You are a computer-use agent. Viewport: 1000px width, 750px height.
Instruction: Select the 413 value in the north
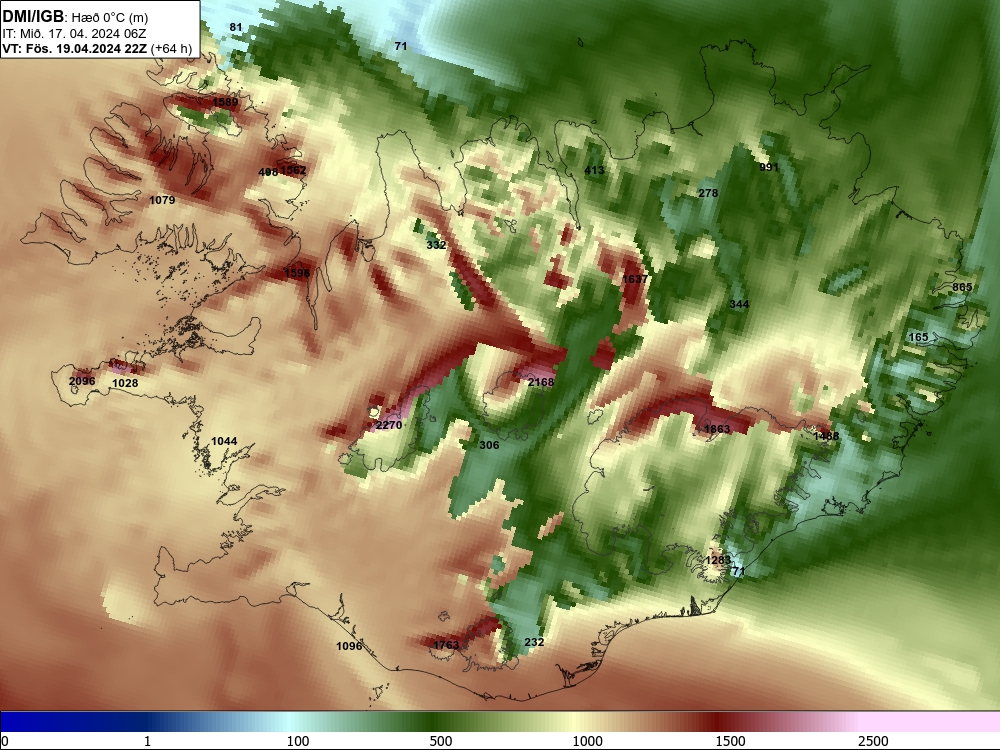click(x=594, y=170)
